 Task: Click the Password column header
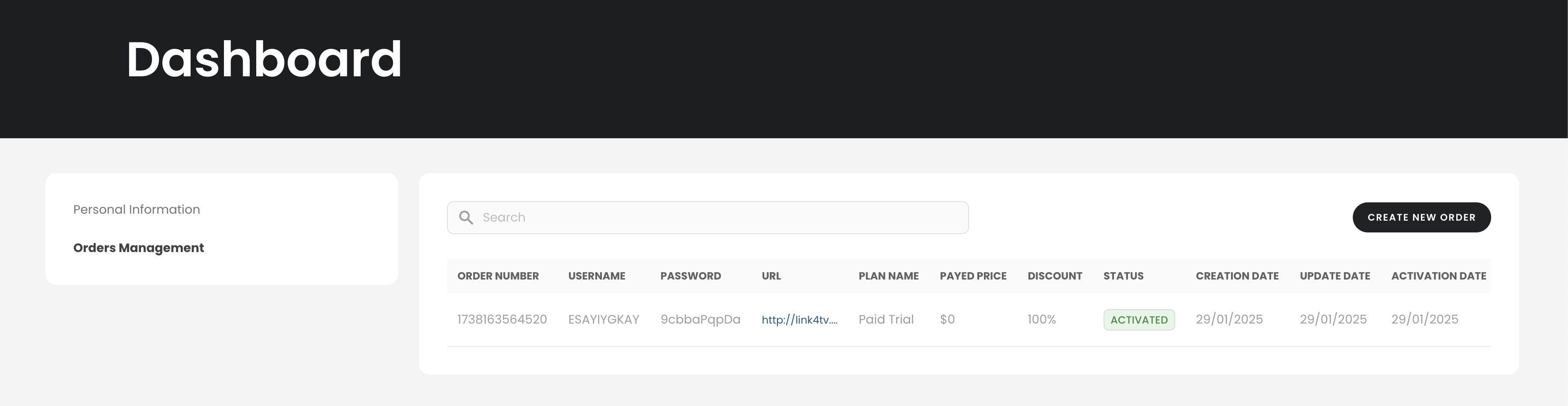[690, 276]
